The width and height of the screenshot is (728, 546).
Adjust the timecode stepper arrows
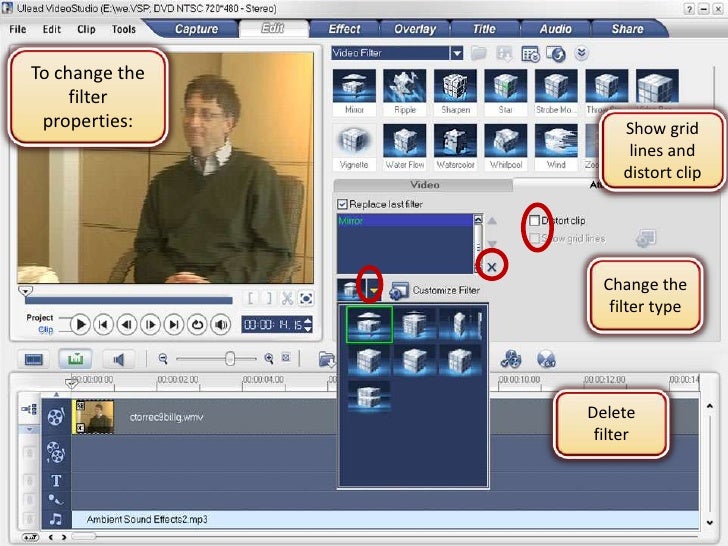(308, 324)
